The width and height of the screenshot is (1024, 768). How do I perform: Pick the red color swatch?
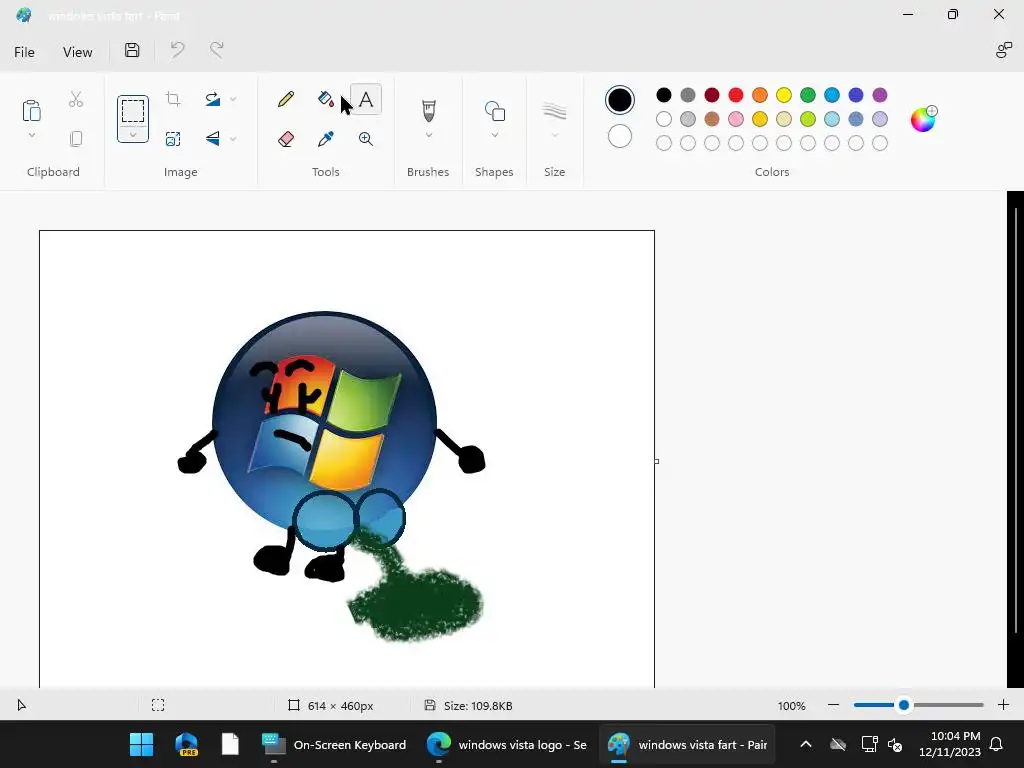coord(736,95)
